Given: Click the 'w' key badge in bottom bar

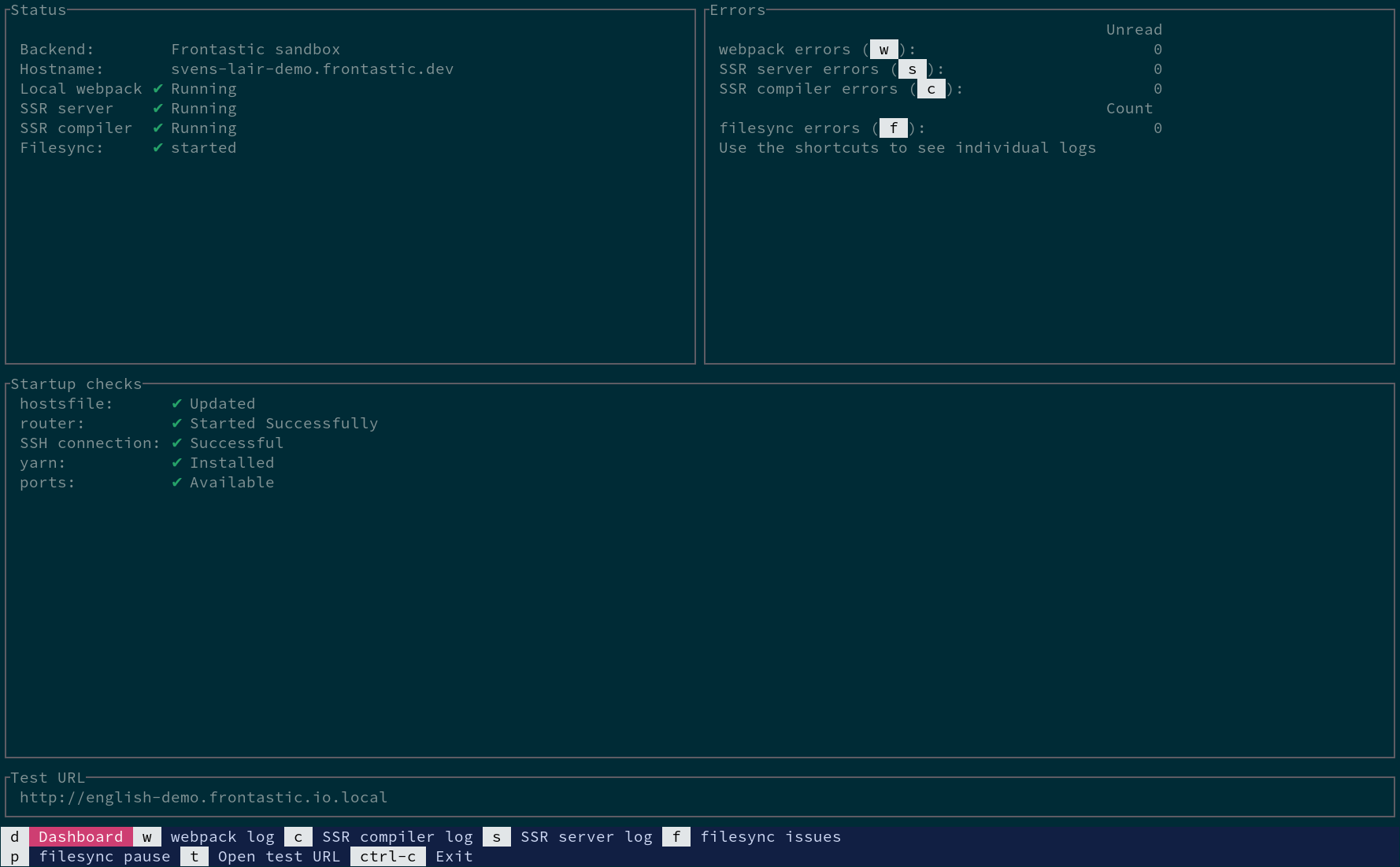Looking at the screenshot, I should coord(147,836).
